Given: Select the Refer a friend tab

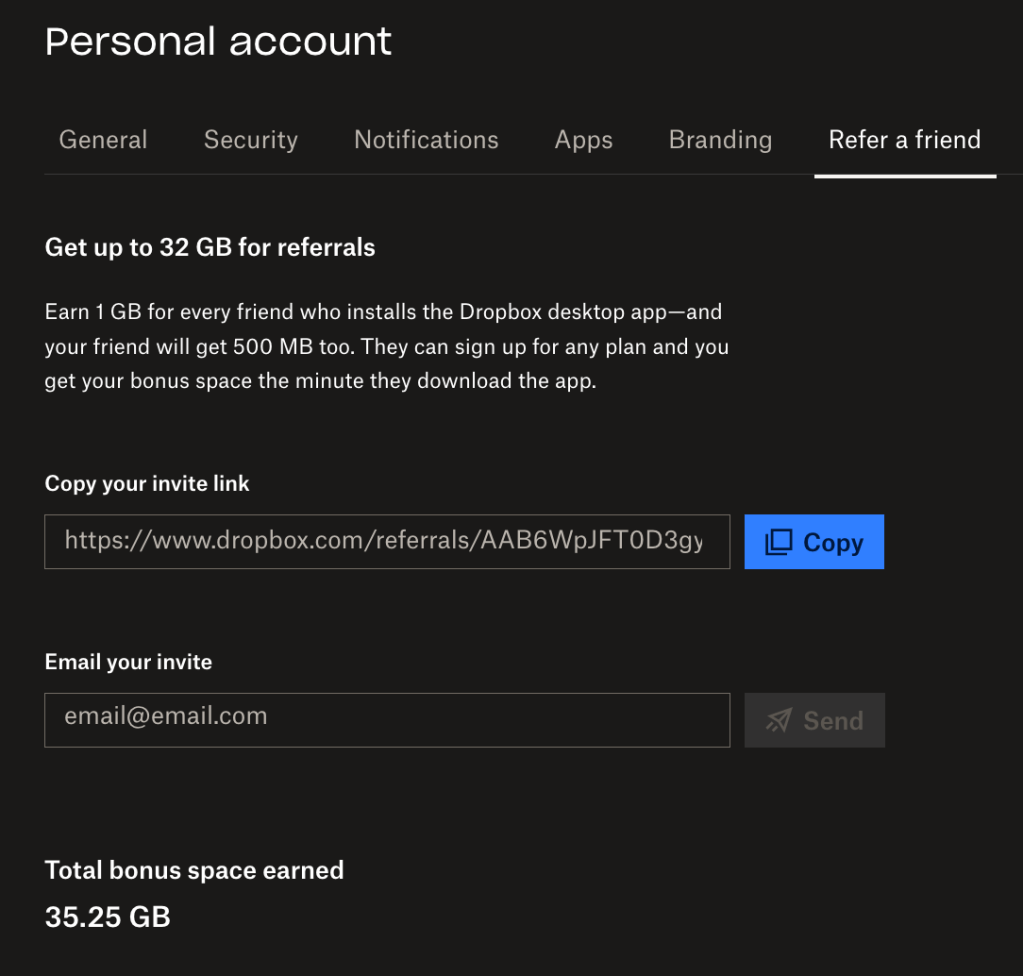Looking at the screenshot, I should (x=904, y=140).
